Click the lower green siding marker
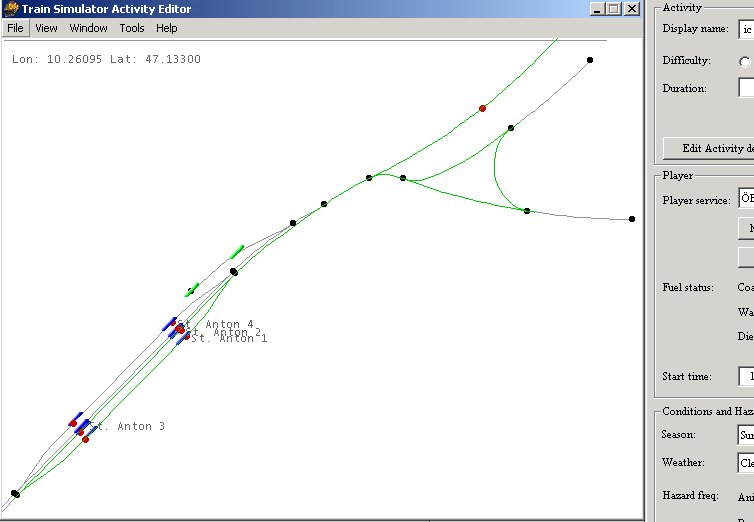Screen dimensions: 754x522 (191, 290)
